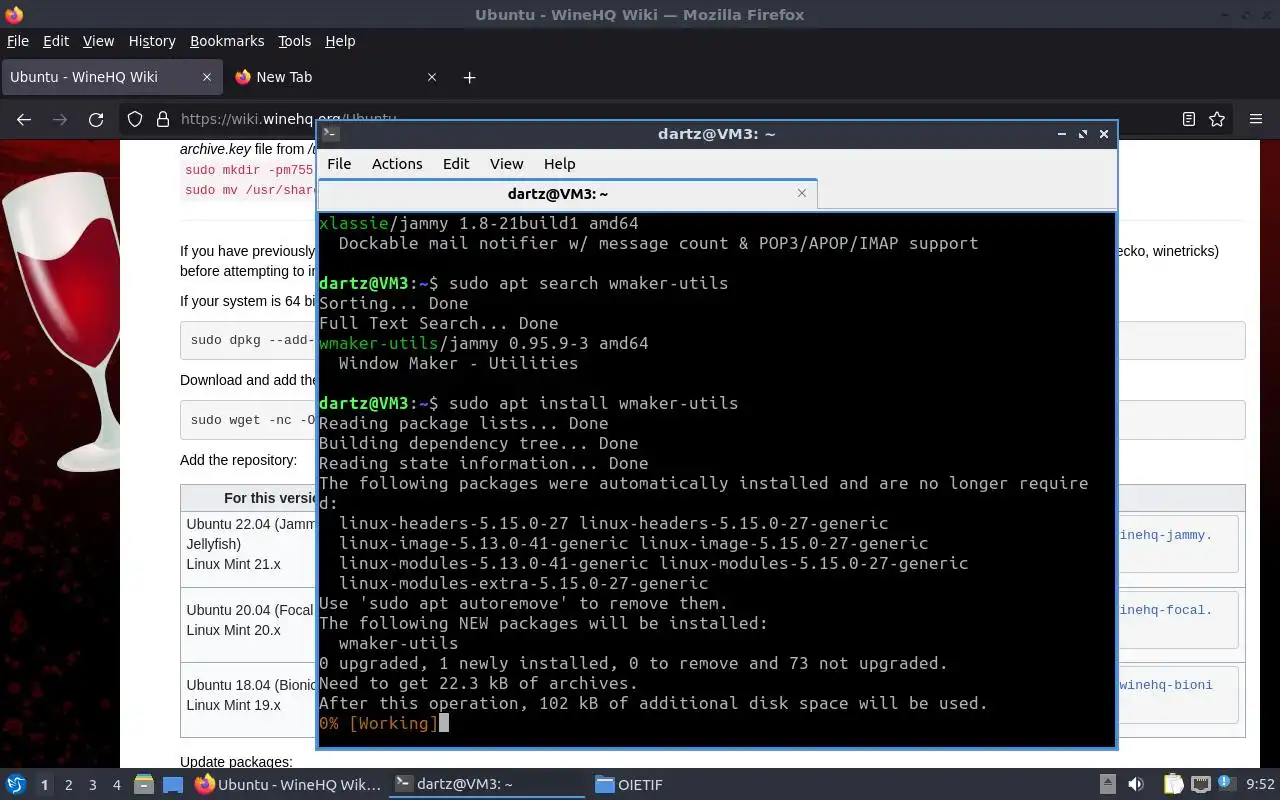The image size is (1280, 800).
Task: Click 'sudo apt install wmaker-utils' terminal line
Action: click(593, 403)
